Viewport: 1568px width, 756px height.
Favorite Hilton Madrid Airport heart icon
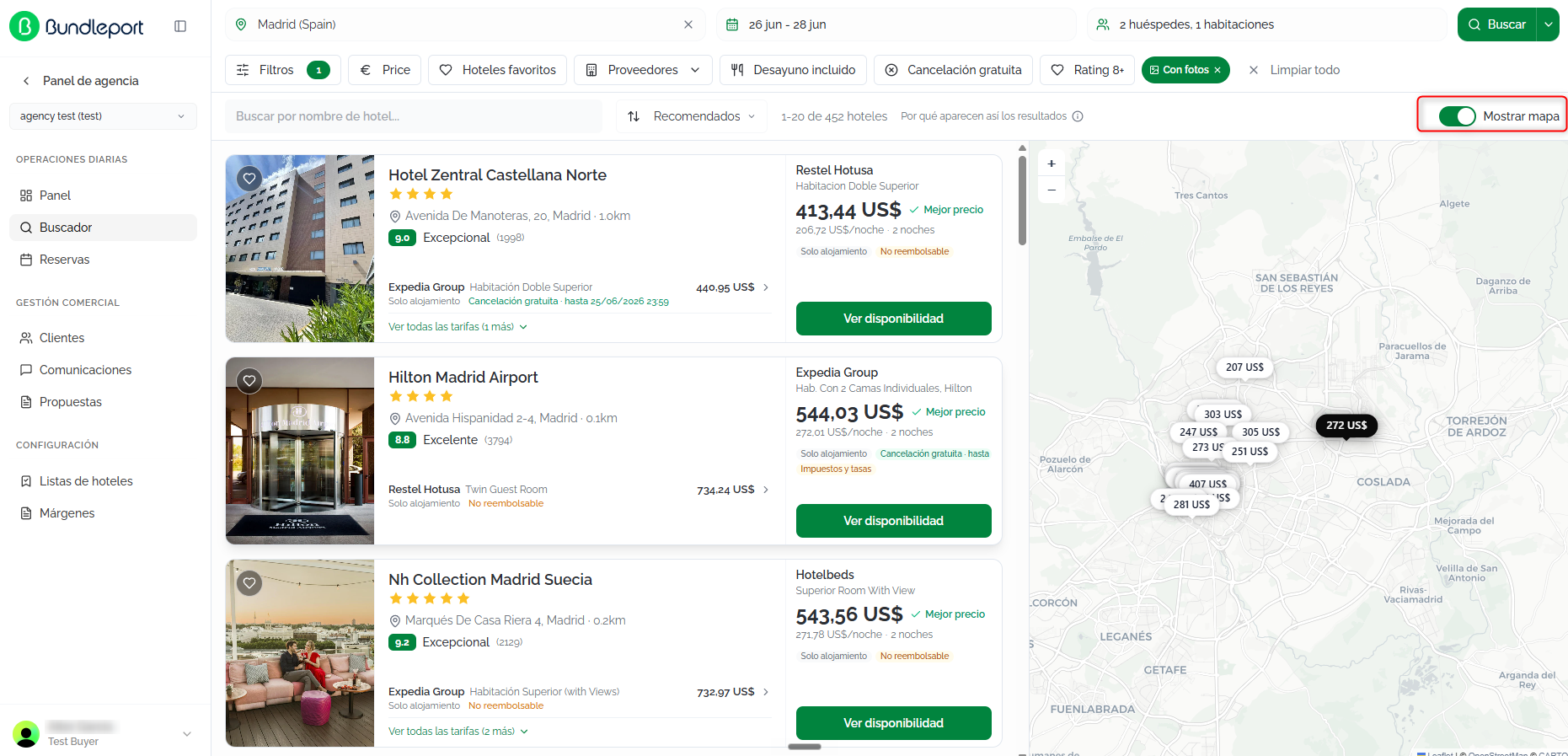coord(249,380)
